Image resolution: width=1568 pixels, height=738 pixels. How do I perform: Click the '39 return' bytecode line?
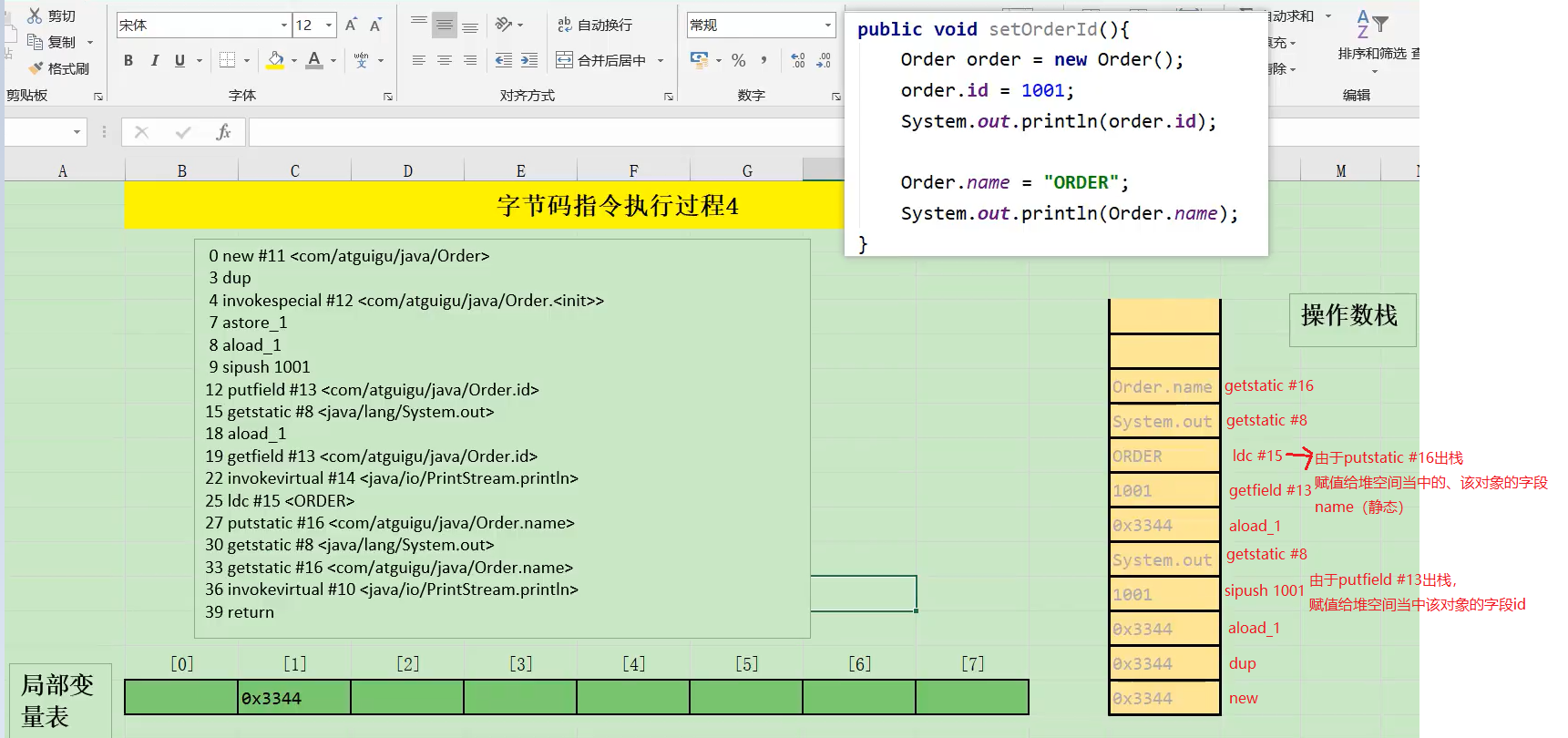coord(240,611)
